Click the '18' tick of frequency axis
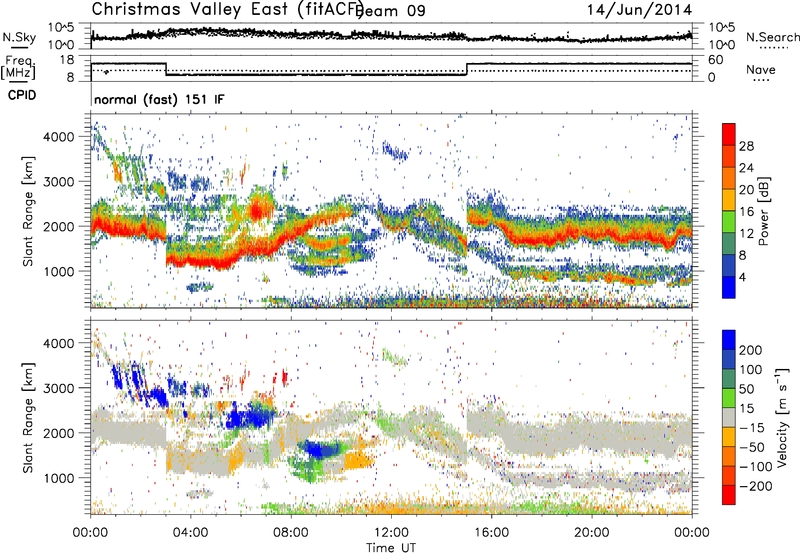This screenshot has height=554, width=800. click(67, 60)
